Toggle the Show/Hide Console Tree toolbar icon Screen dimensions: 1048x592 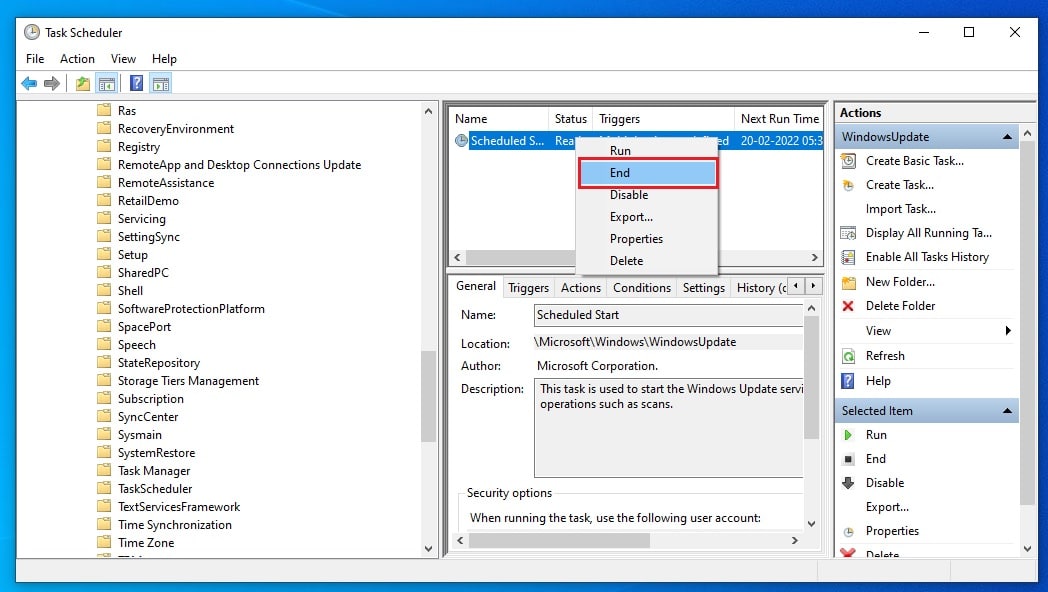pos(106,84)
